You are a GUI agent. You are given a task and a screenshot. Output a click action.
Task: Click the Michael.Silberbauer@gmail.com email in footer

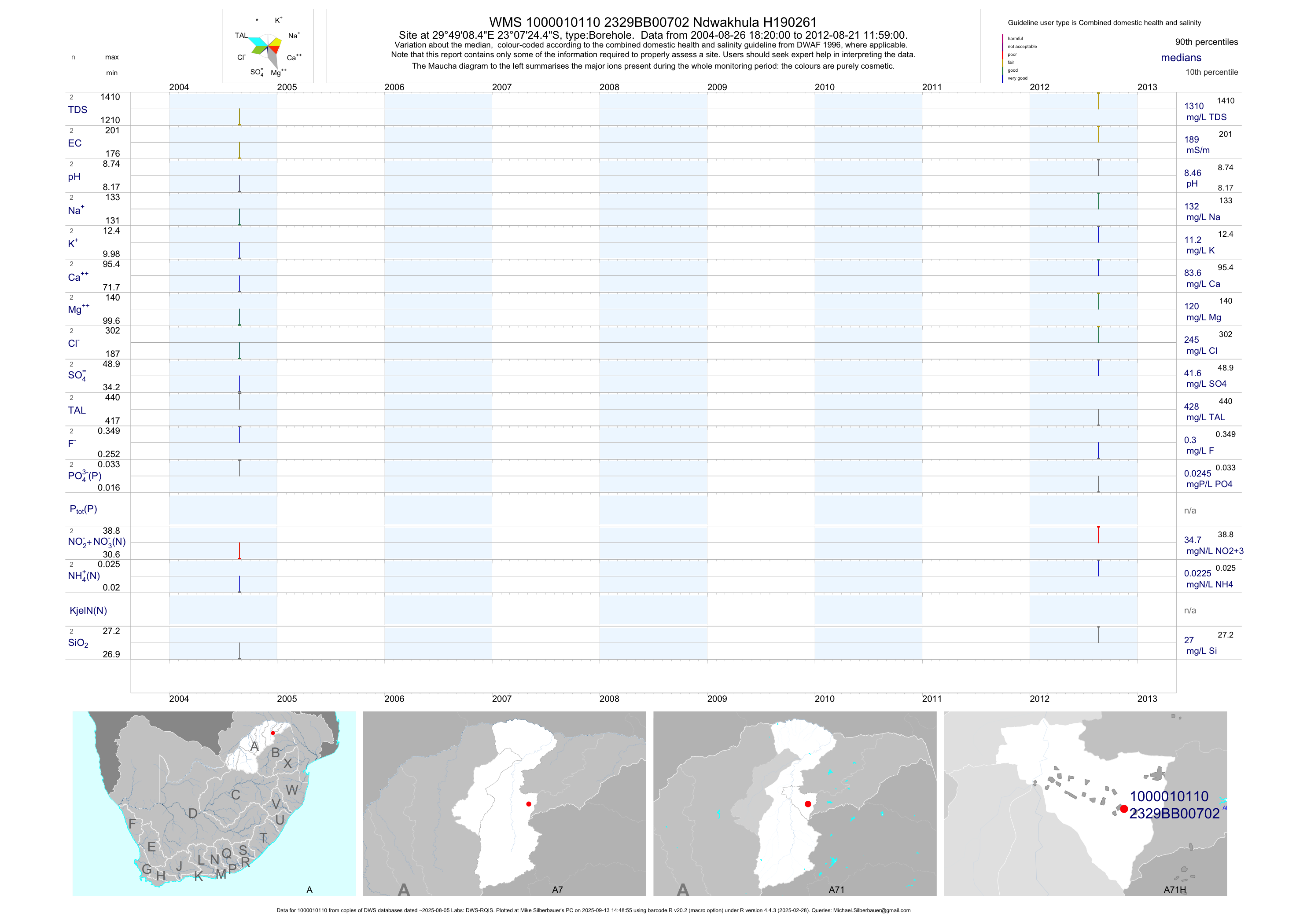(x=872, y=910)
